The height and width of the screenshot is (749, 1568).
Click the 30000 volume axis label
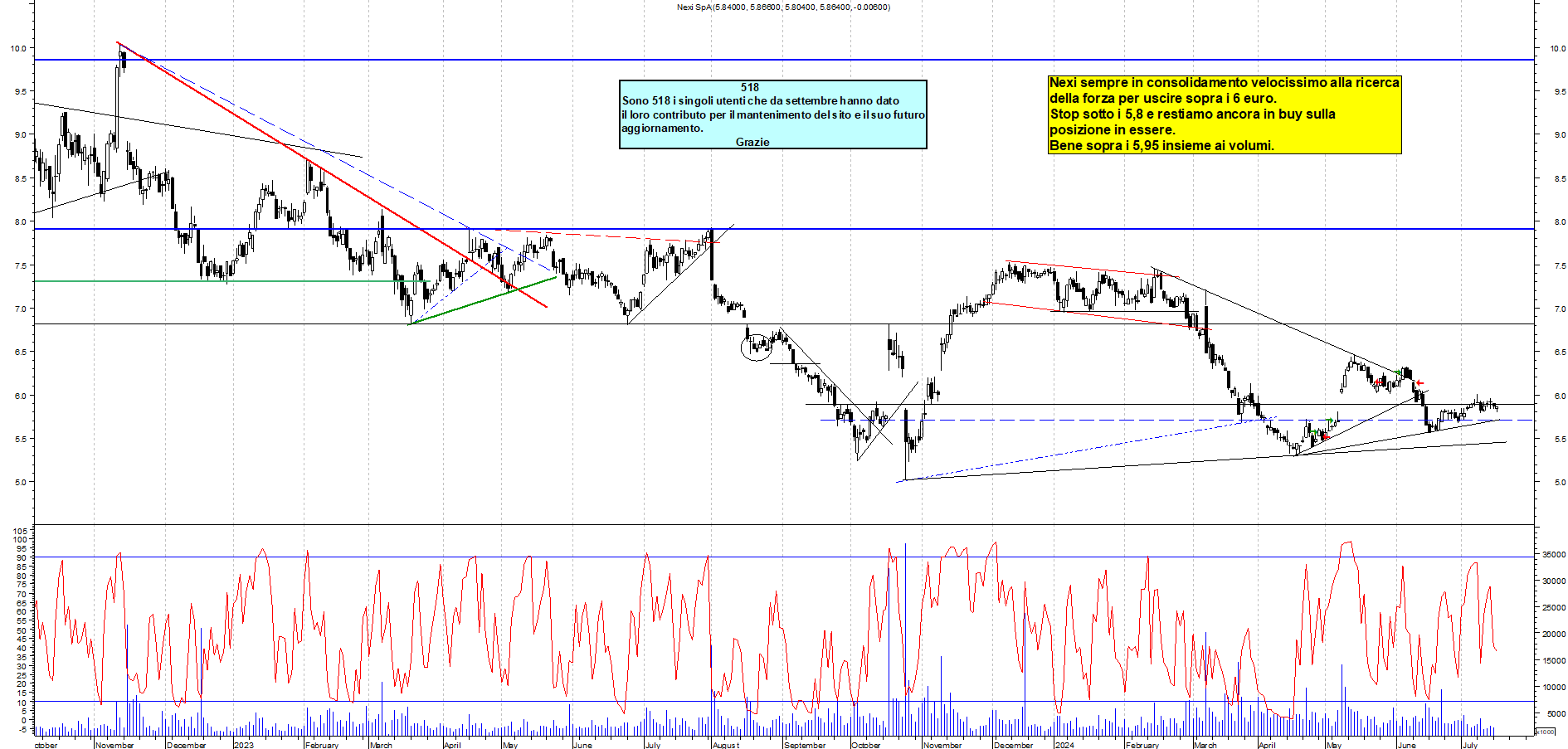pyautogui.click(x=1554, y=581)
